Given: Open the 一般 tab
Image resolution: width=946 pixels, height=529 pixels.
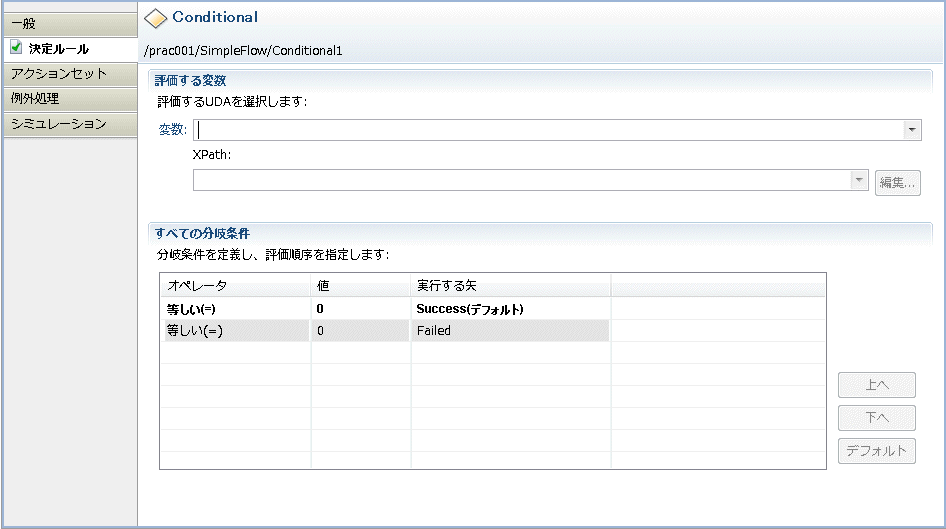Looking at the screenshot, I should (70, 24).
